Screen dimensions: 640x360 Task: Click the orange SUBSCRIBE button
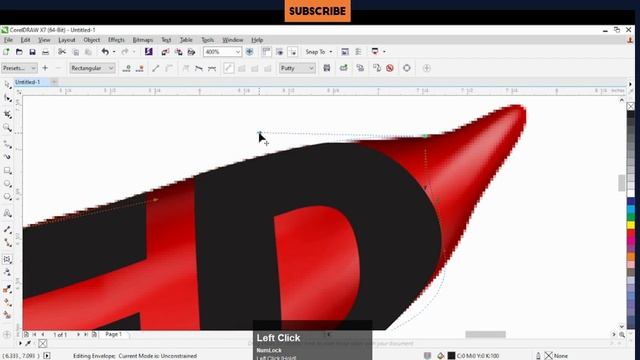317,11
